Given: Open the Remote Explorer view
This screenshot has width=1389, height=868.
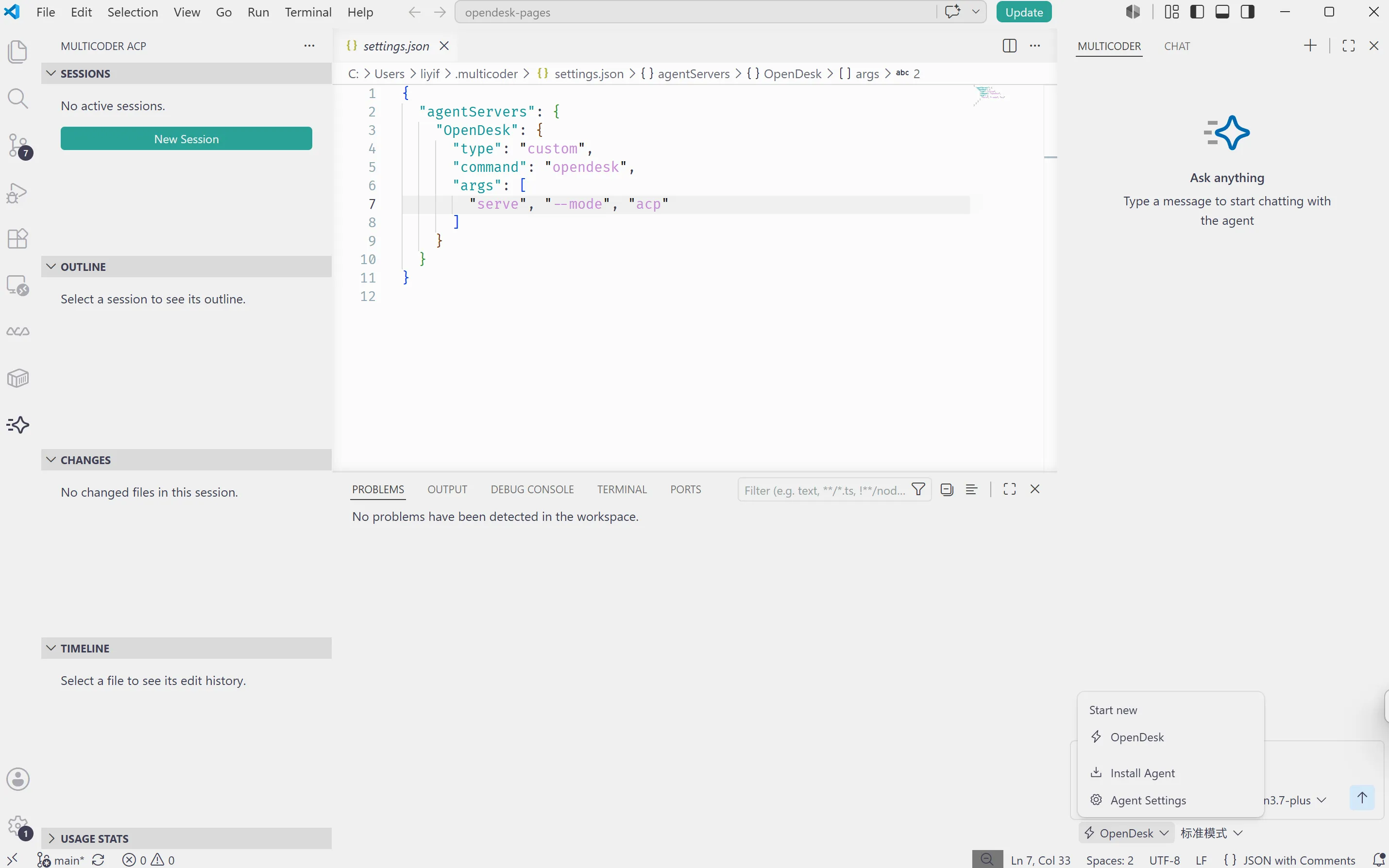Looking at the screenshot, I should pos(18,285).
